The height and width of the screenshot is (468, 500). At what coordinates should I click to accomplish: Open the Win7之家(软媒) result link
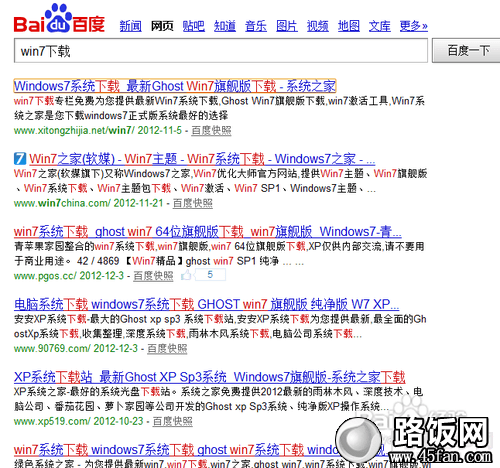tap(202, 159)
